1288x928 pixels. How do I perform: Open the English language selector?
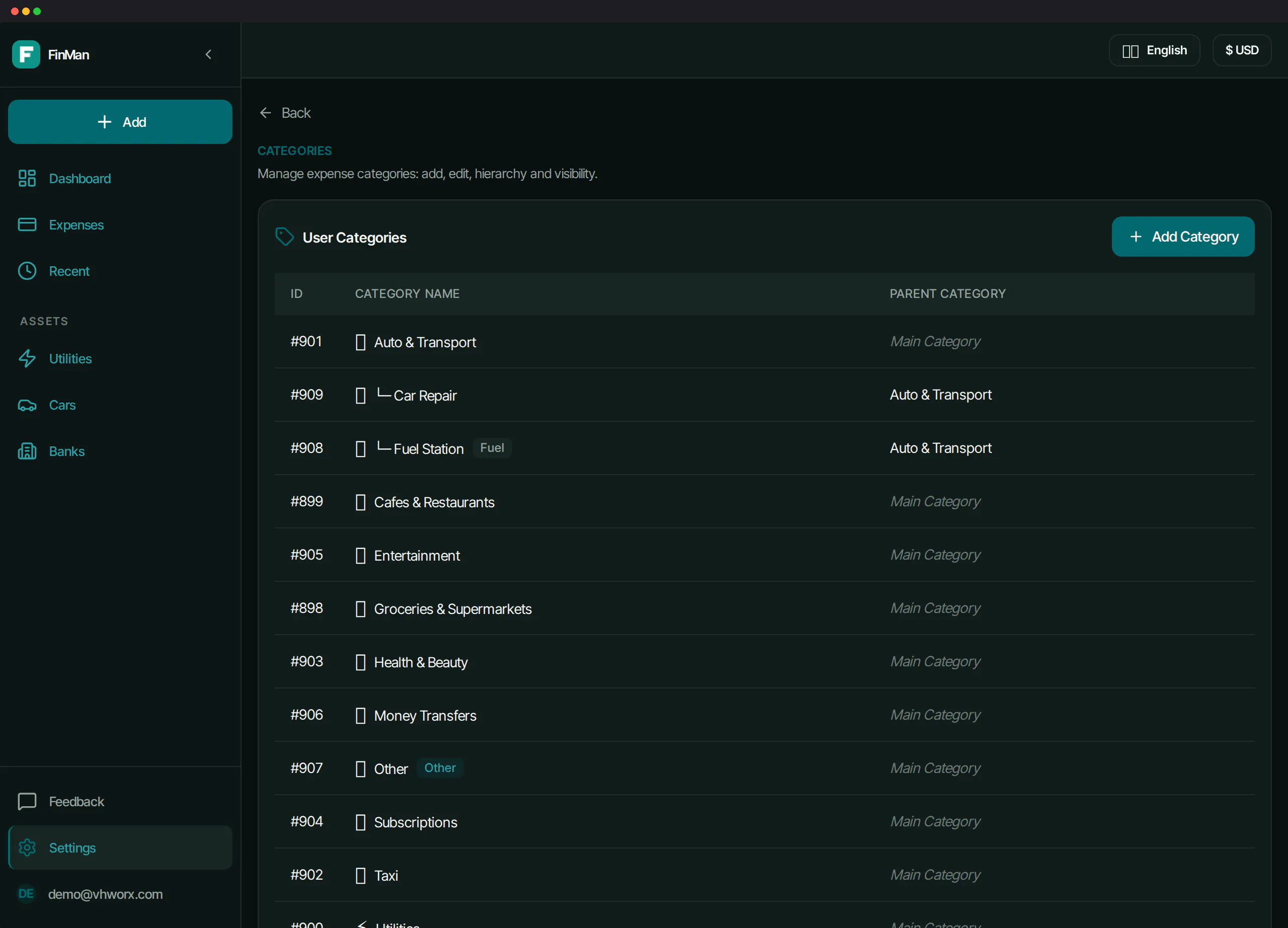click(x=1154, y=50)
